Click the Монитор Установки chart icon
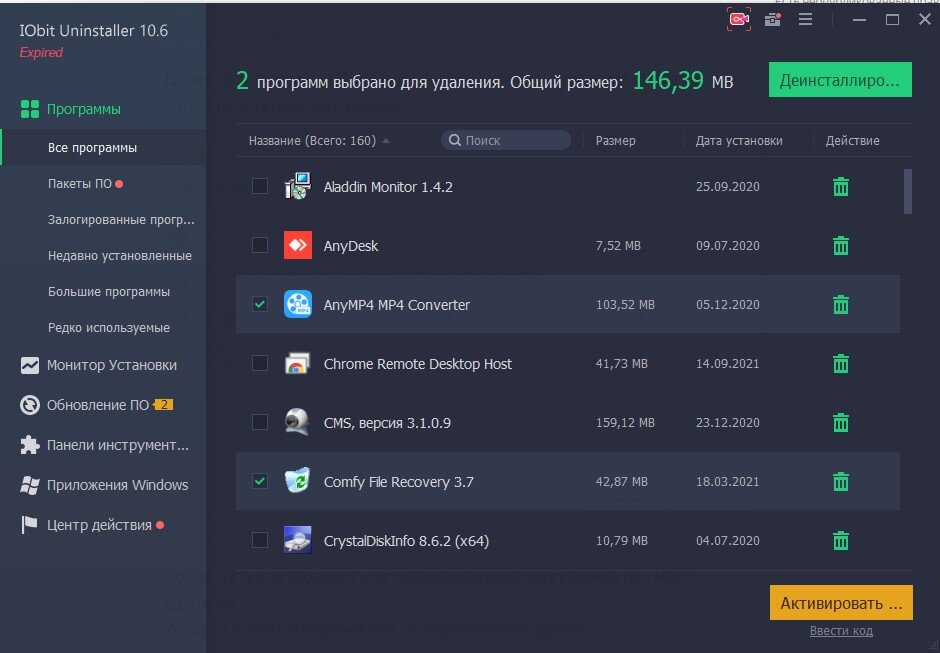 (30, 365)
